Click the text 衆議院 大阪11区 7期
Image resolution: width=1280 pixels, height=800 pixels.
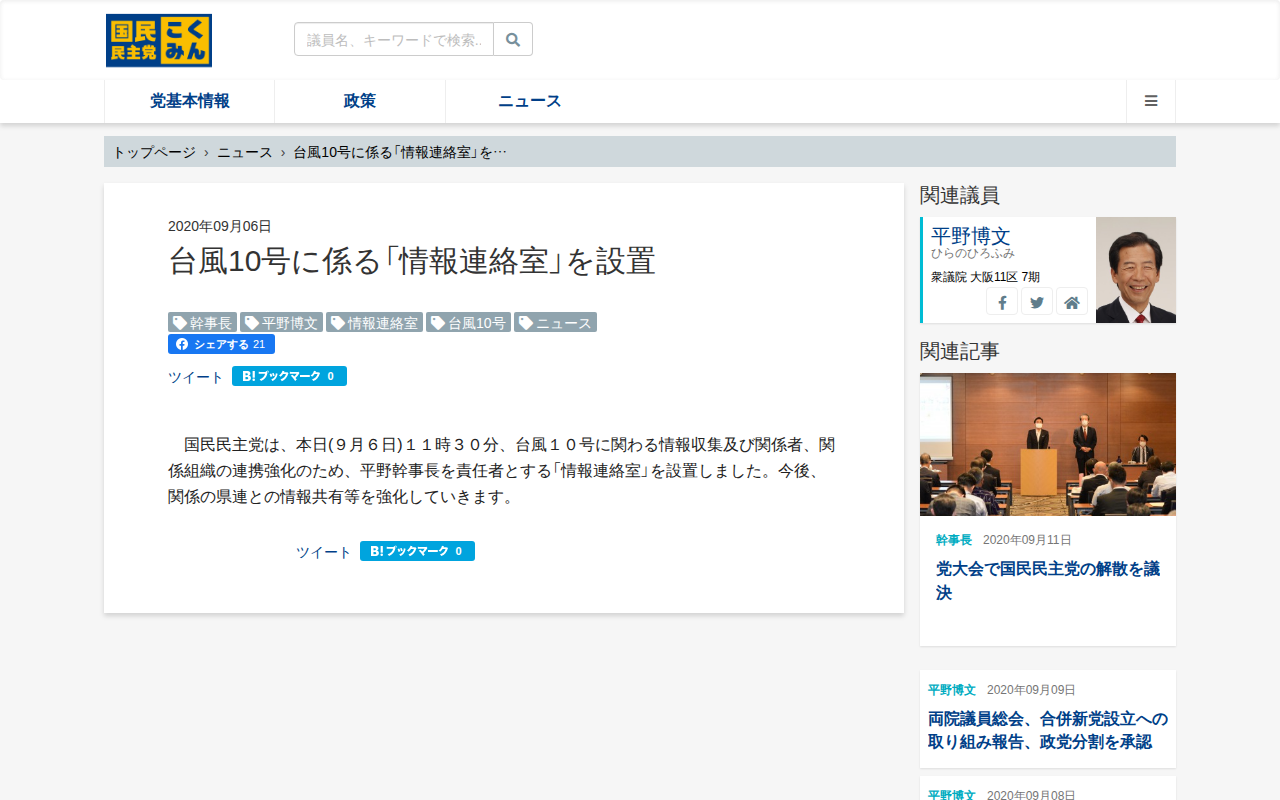985,277
